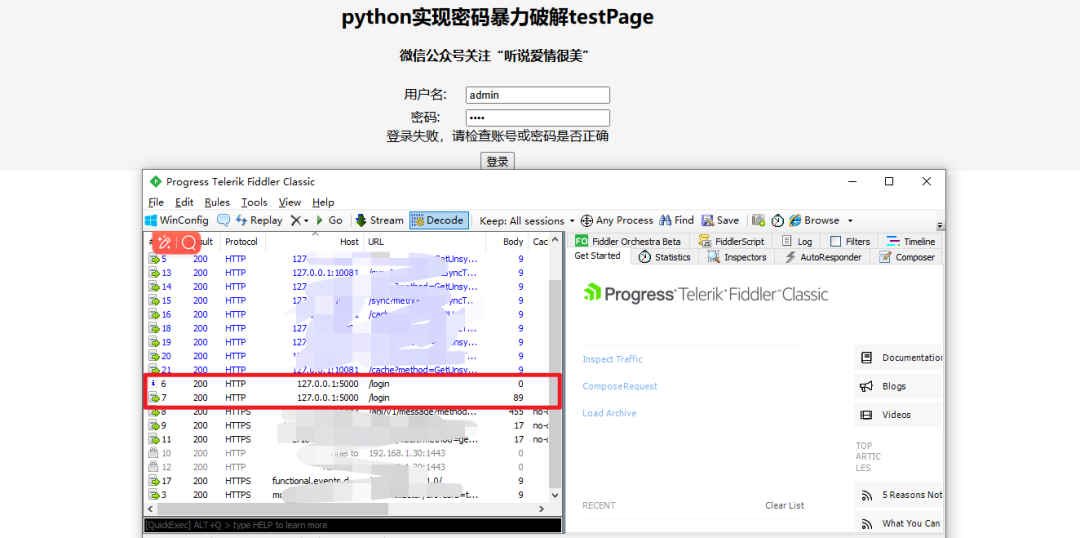This screenshot has height=538, width=1080.
Task: Click Clear List in Recent section
Action: pyautogui.click(x=785, y=505)
